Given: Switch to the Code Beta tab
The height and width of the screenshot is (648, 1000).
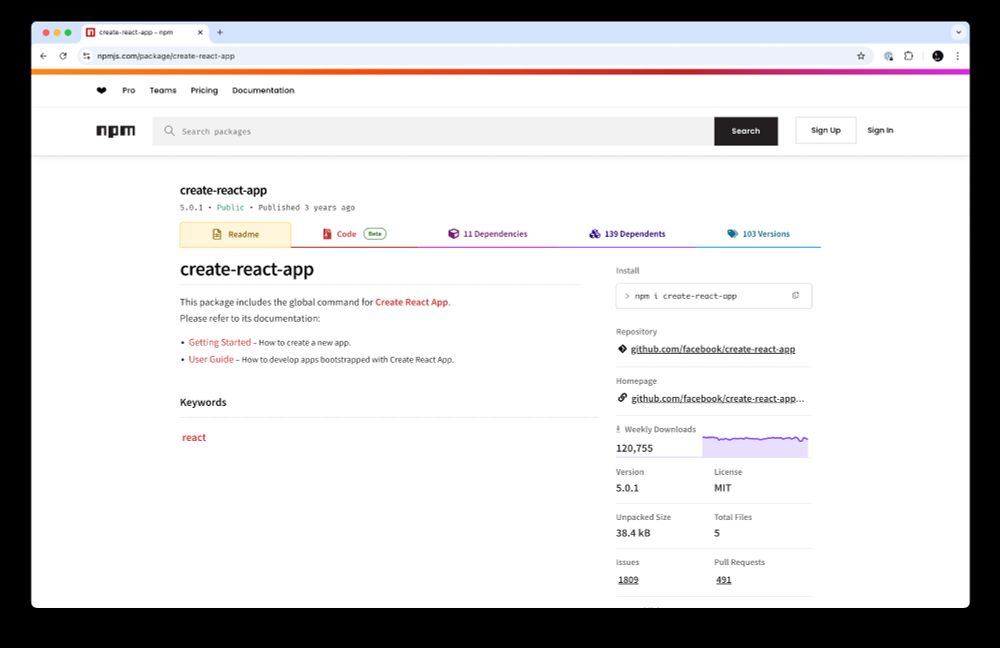Looking at the screenshot, I should [354, 234].
